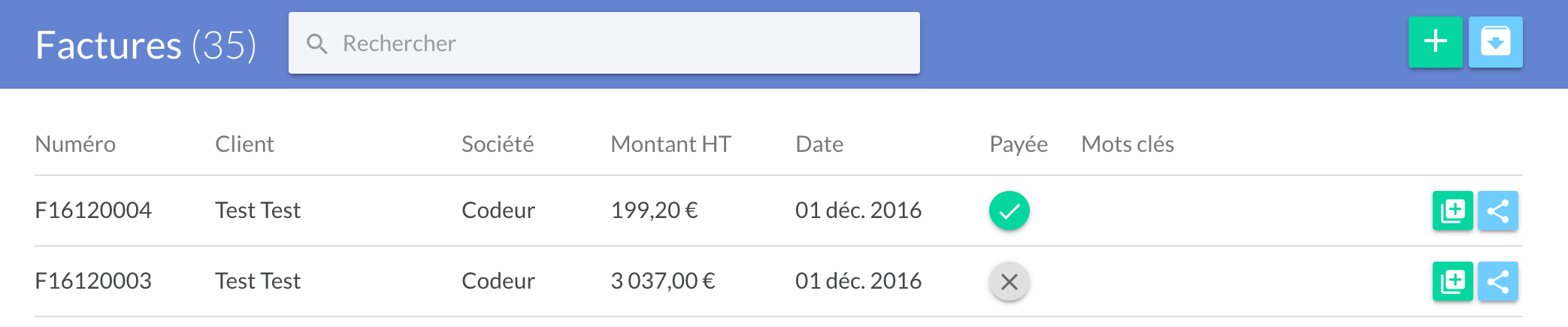Image resolution: width=1568 pixels, height=327 pixels.
Task: Sort by Date column header
Action: (x=819, y=144)
